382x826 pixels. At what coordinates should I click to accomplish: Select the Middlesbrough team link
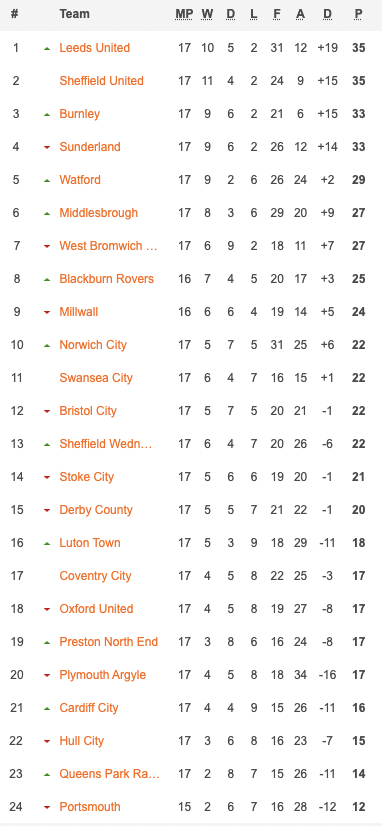pos(99,213)
